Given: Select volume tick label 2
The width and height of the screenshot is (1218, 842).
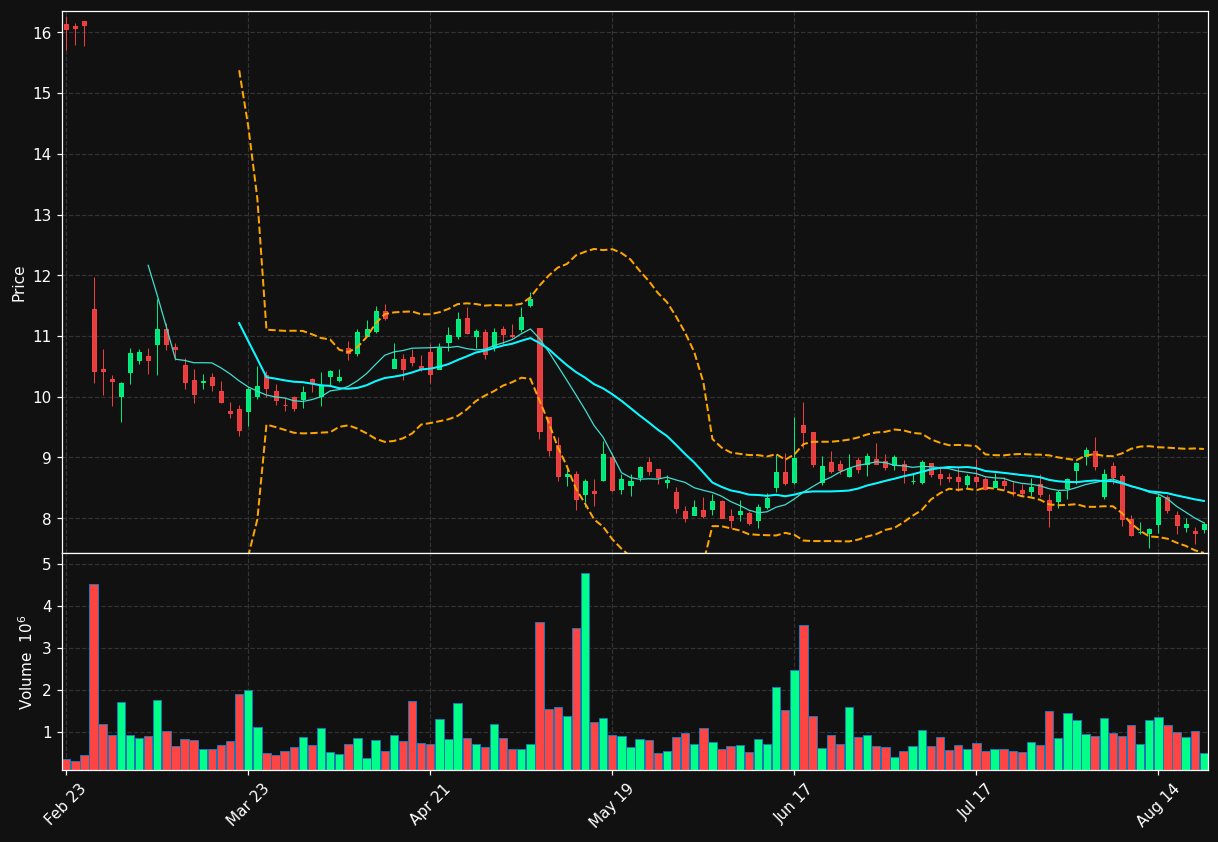Looking at the screenshot, I should (x=47, y=690).
